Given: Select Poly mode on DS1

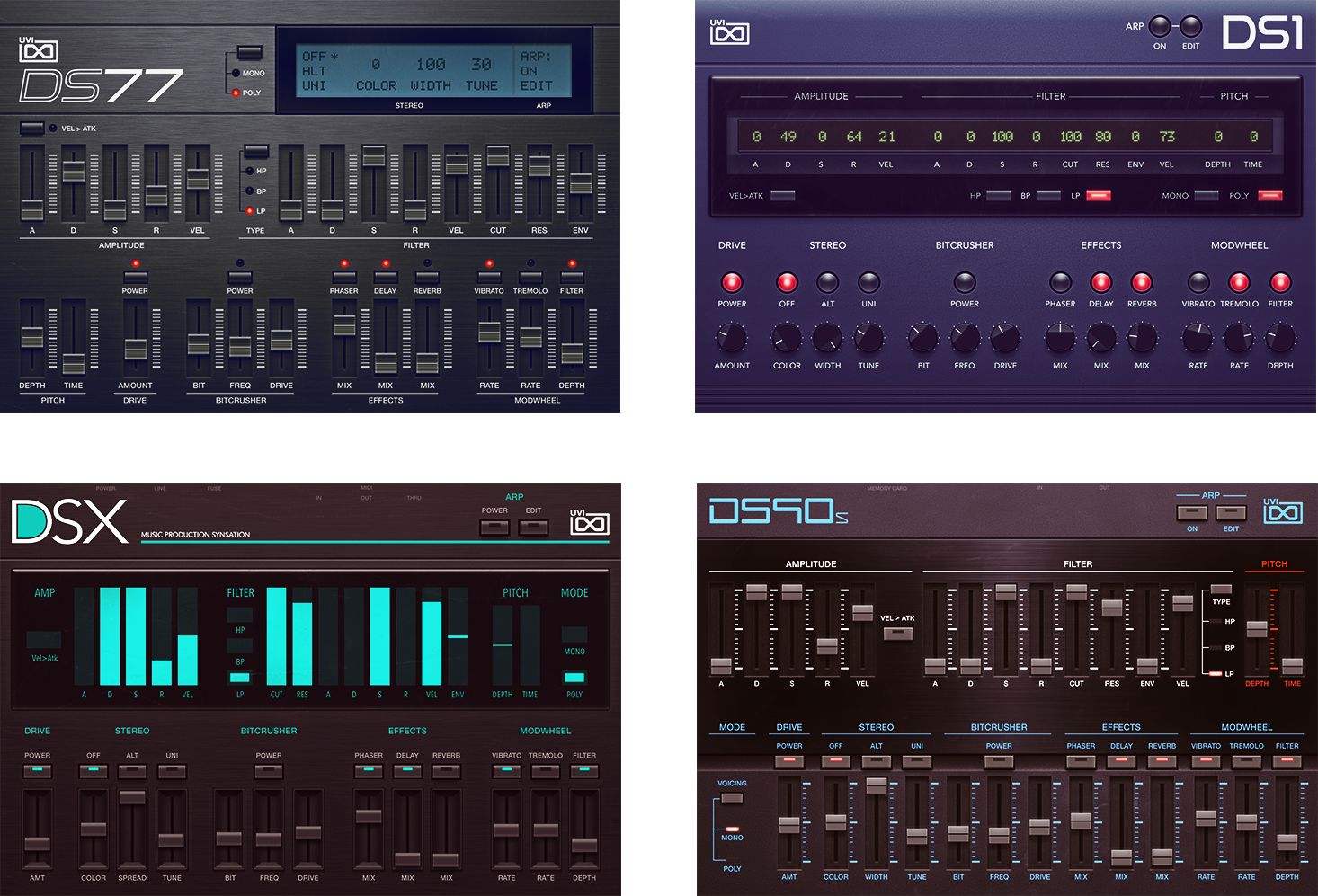Looking at the screenshot, I should tap(1269, 195).
